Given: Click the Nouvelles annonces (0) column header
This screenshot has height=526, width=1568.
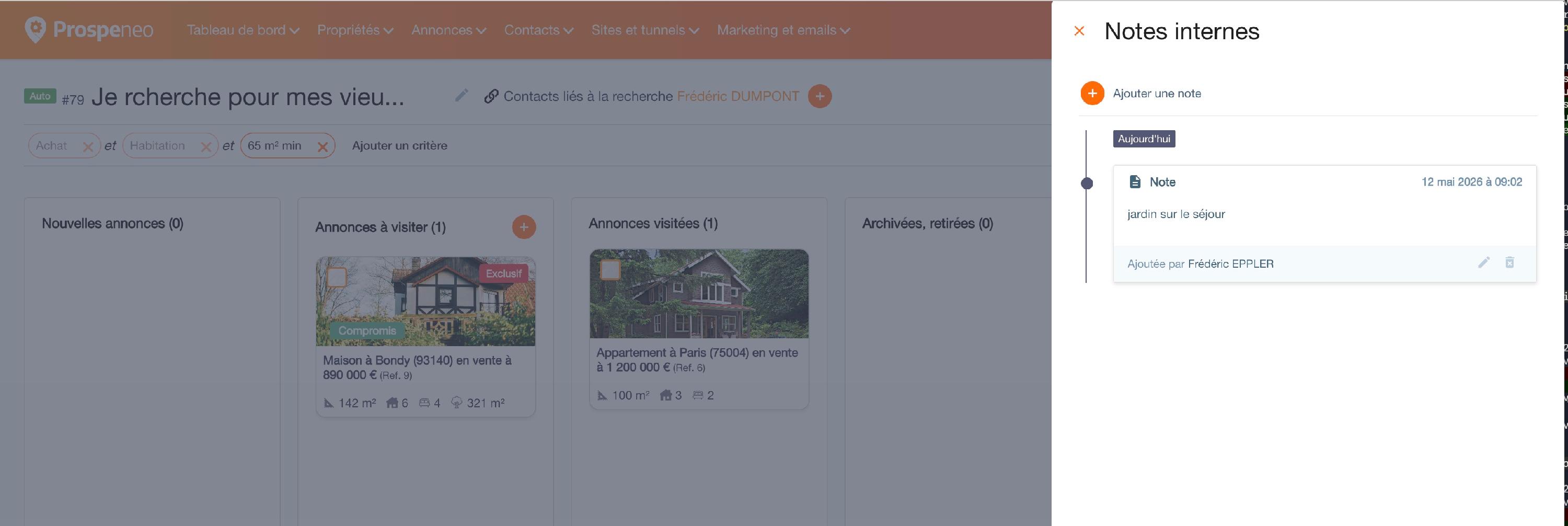Looking at the screenshot, I should [x=112, y=223].
